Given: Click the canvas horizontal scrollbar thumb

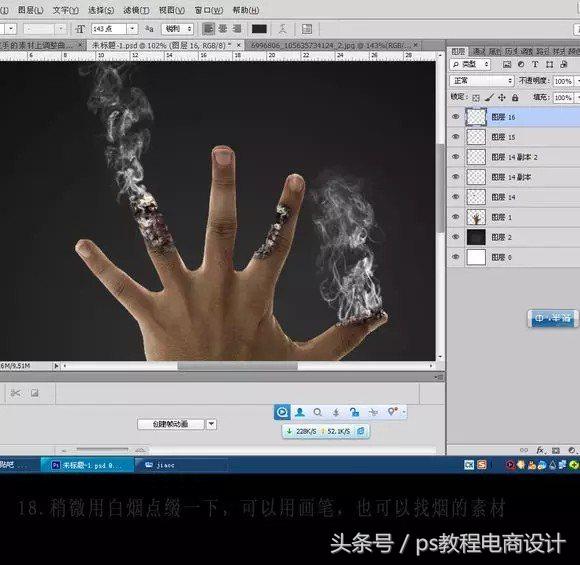Looking at the screenshot, I should click(237, 366).
